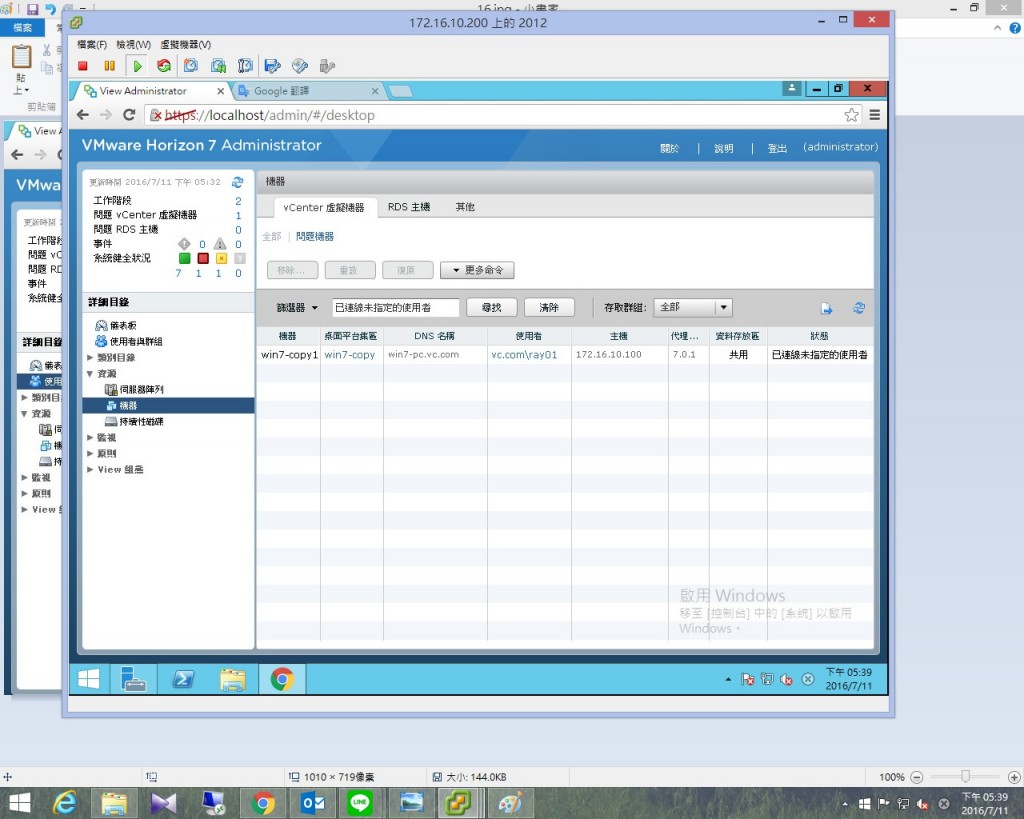
Task: Expand the 類別目錄 tree node
Action: tap(90, 357)
